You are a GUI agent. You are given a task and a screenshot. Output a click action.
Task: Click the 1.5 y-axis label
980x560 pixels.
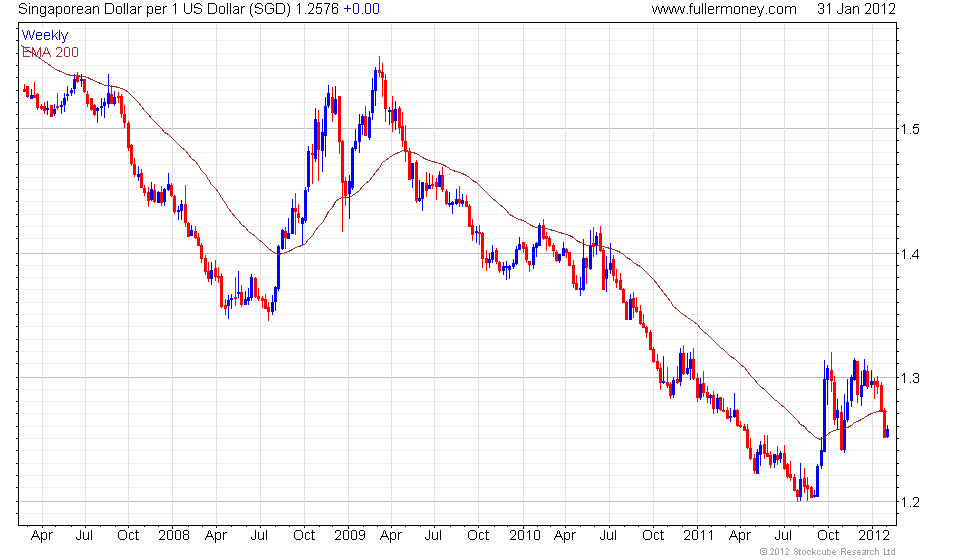910,129
